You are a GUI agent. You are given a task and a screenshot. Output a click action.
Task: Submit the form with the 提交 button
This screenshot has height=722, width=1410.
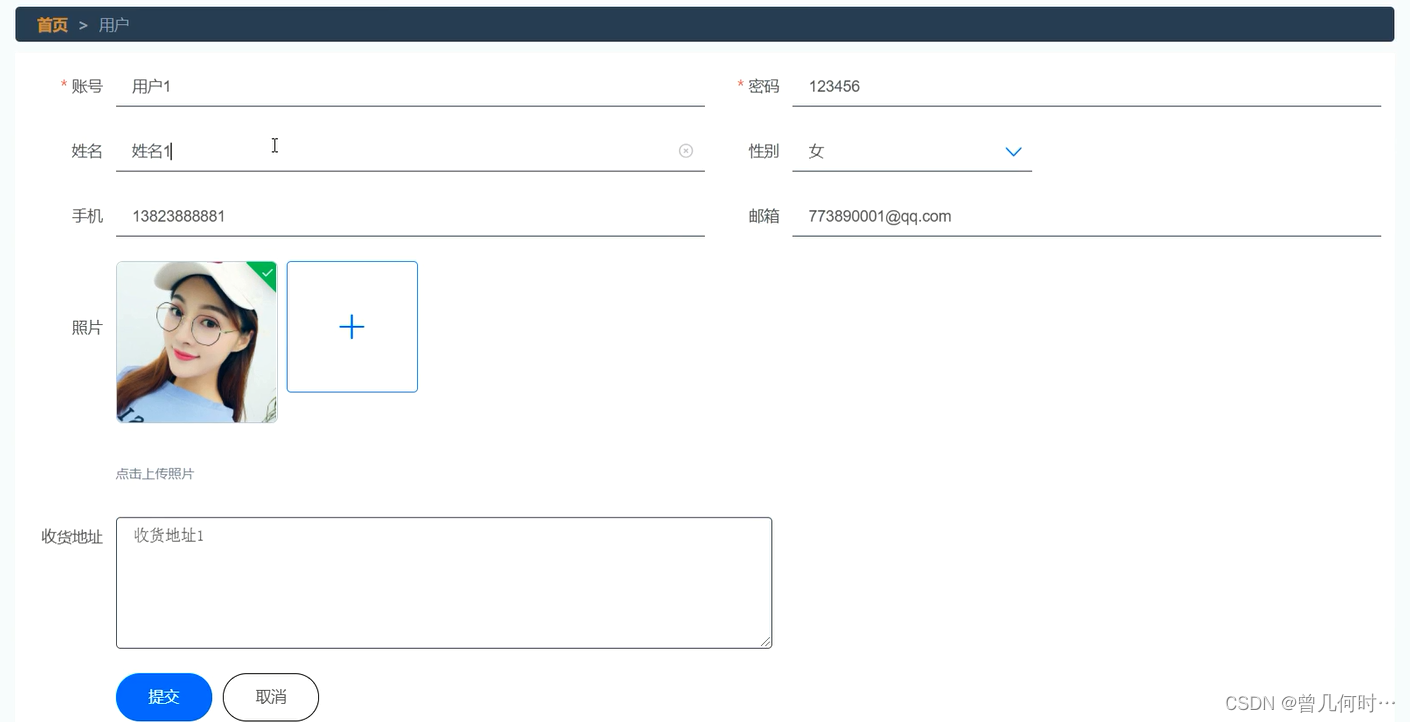coord(164,697)
